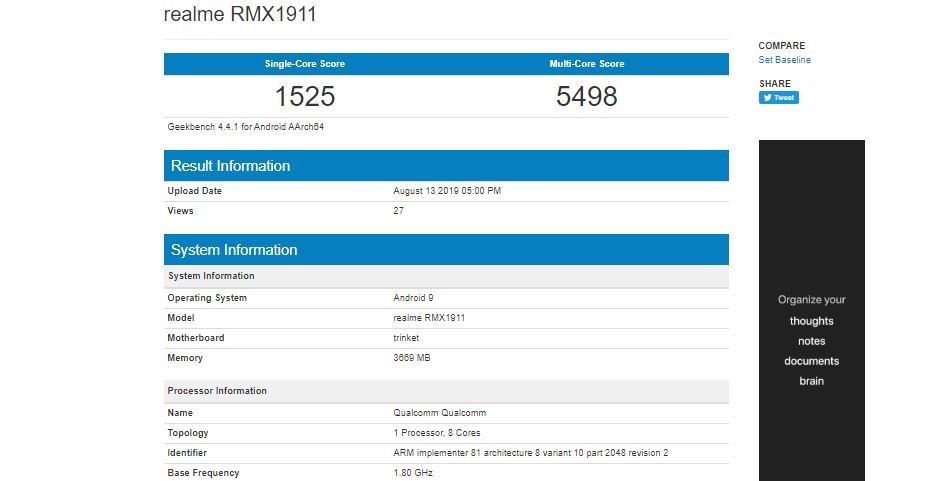The width and height of the screenshot is (950, 481).
Task: Click the Memory label
Action: pos(185,358)
